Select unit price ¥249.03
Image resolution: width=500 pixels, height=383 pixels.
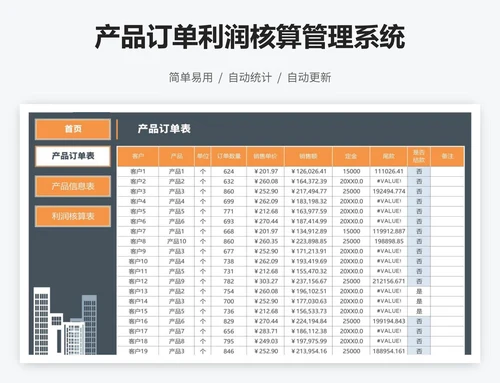[266, 341]
